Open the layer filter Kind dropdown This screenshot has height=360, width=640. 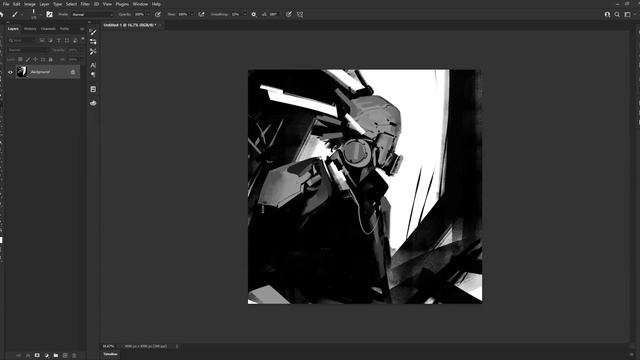pos(22,40)
